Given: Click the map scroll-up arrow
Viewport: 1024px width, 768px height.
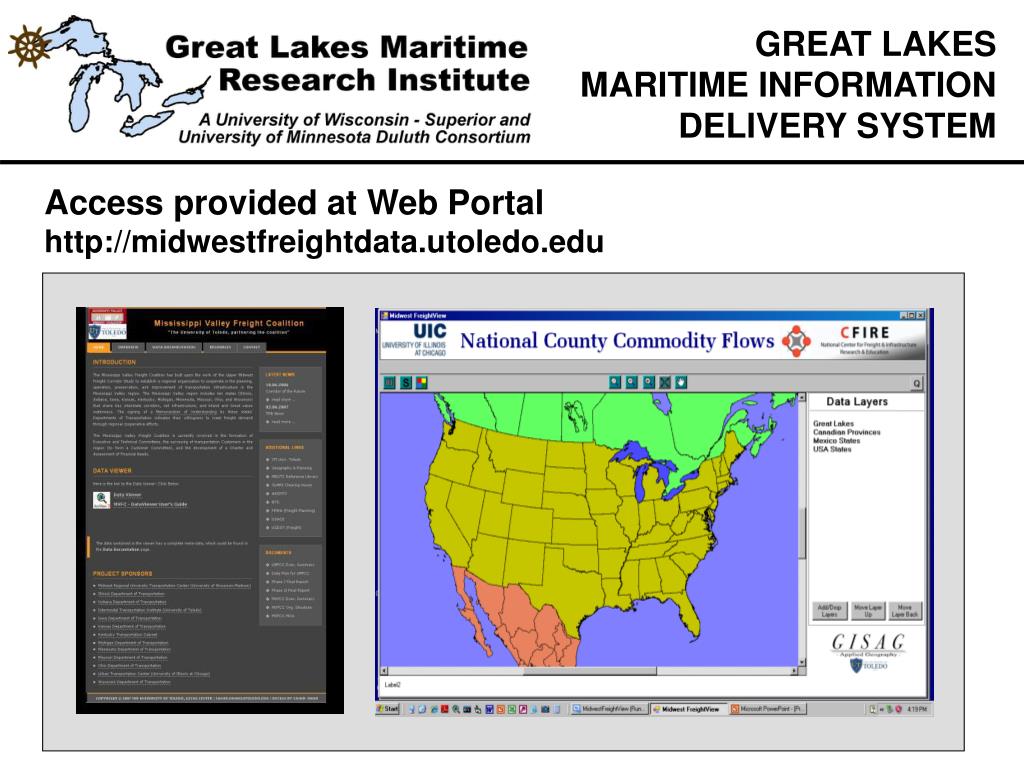Looking at the screenshot, I should (802, 396).
